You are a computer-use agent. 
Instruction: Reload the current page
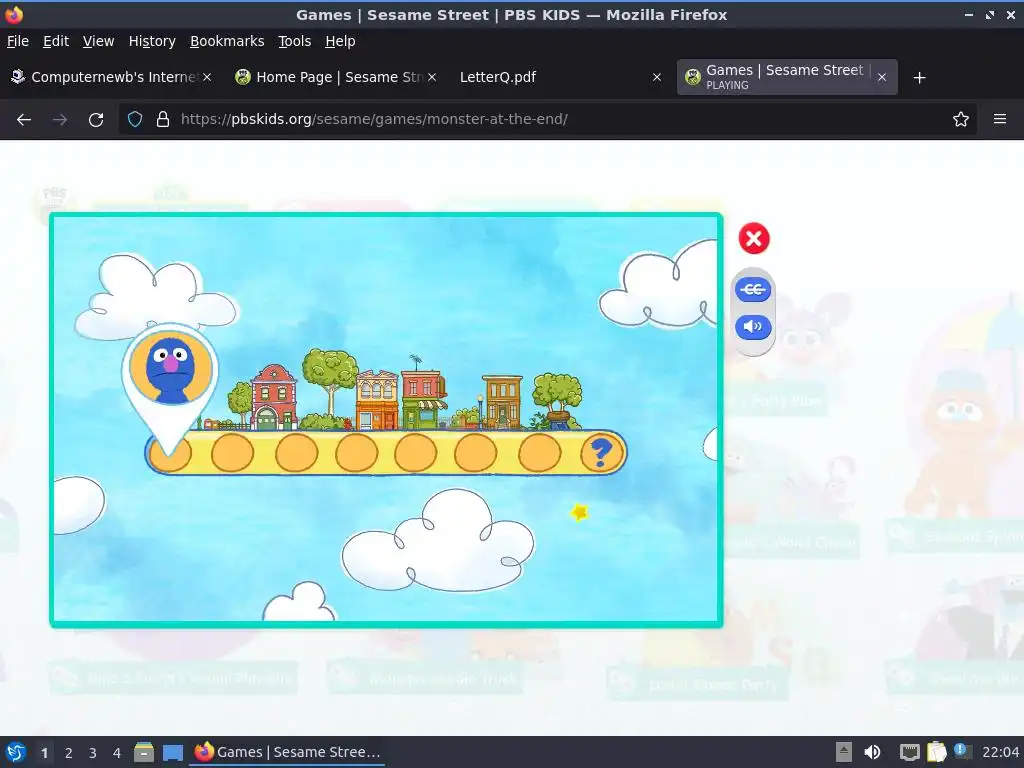pyautogui.click(x=96, y=120)
